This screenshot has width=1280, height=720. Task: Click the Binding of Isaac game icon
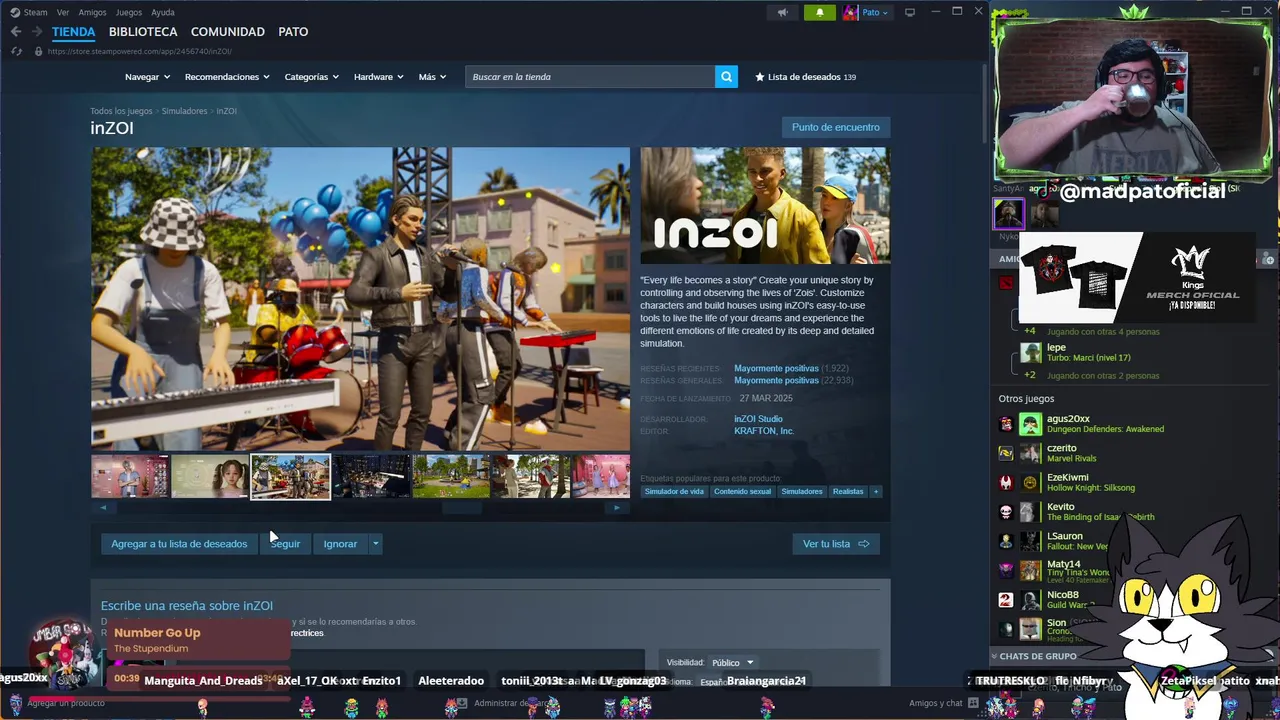pos(1006,512)
